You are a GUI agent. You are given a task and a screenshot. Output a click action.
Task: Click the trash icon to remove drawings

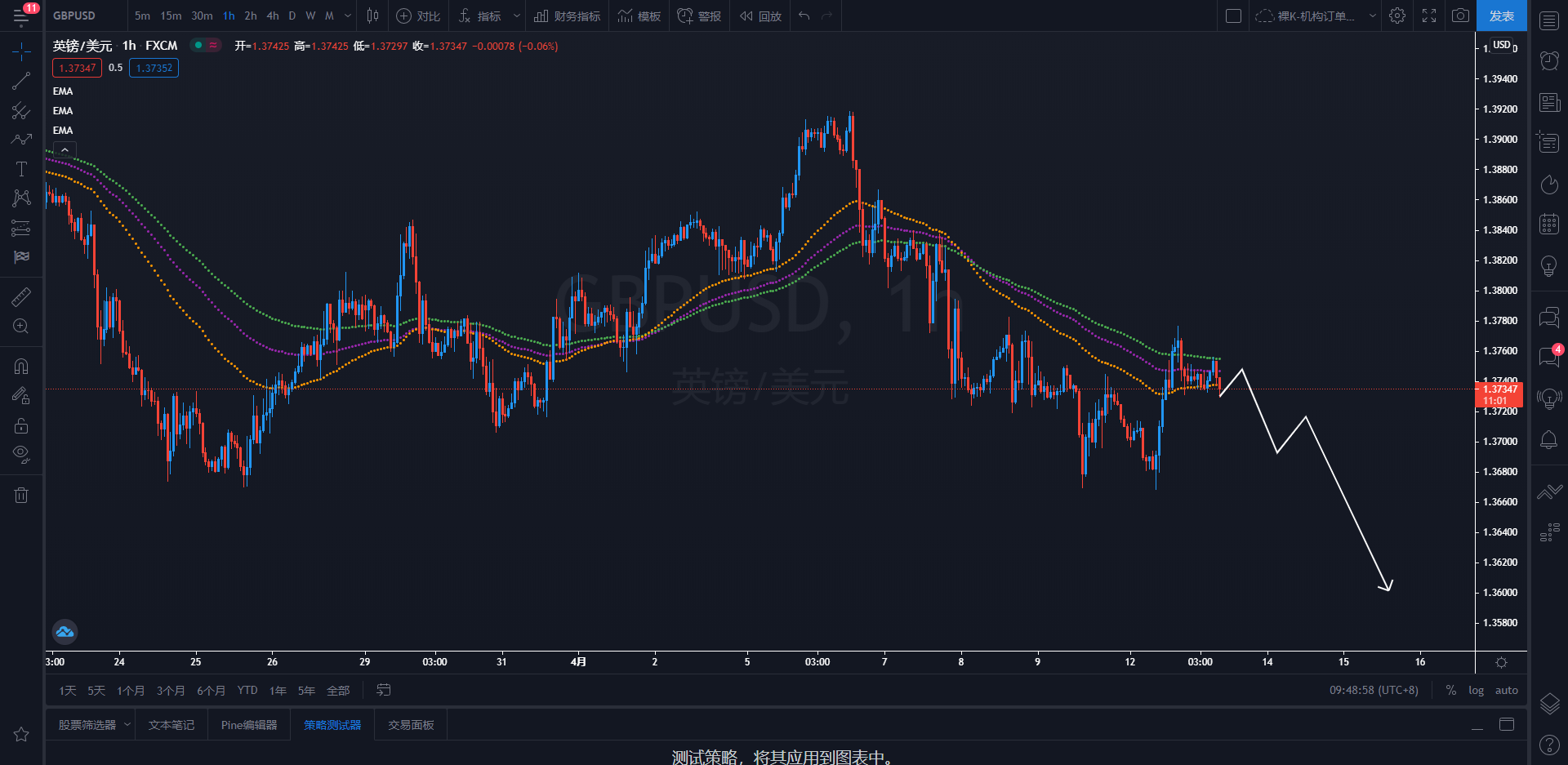(x=21, y=495)
